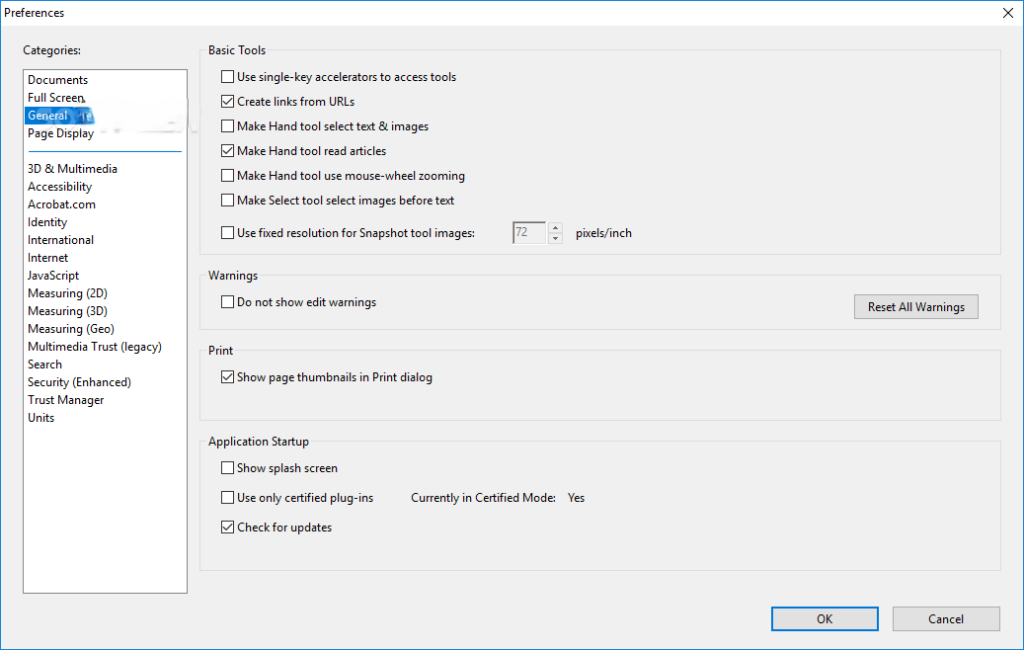1024x650 pixels.
Task: Select Measuring (2D) category
Action: click(x=67, y=293)
